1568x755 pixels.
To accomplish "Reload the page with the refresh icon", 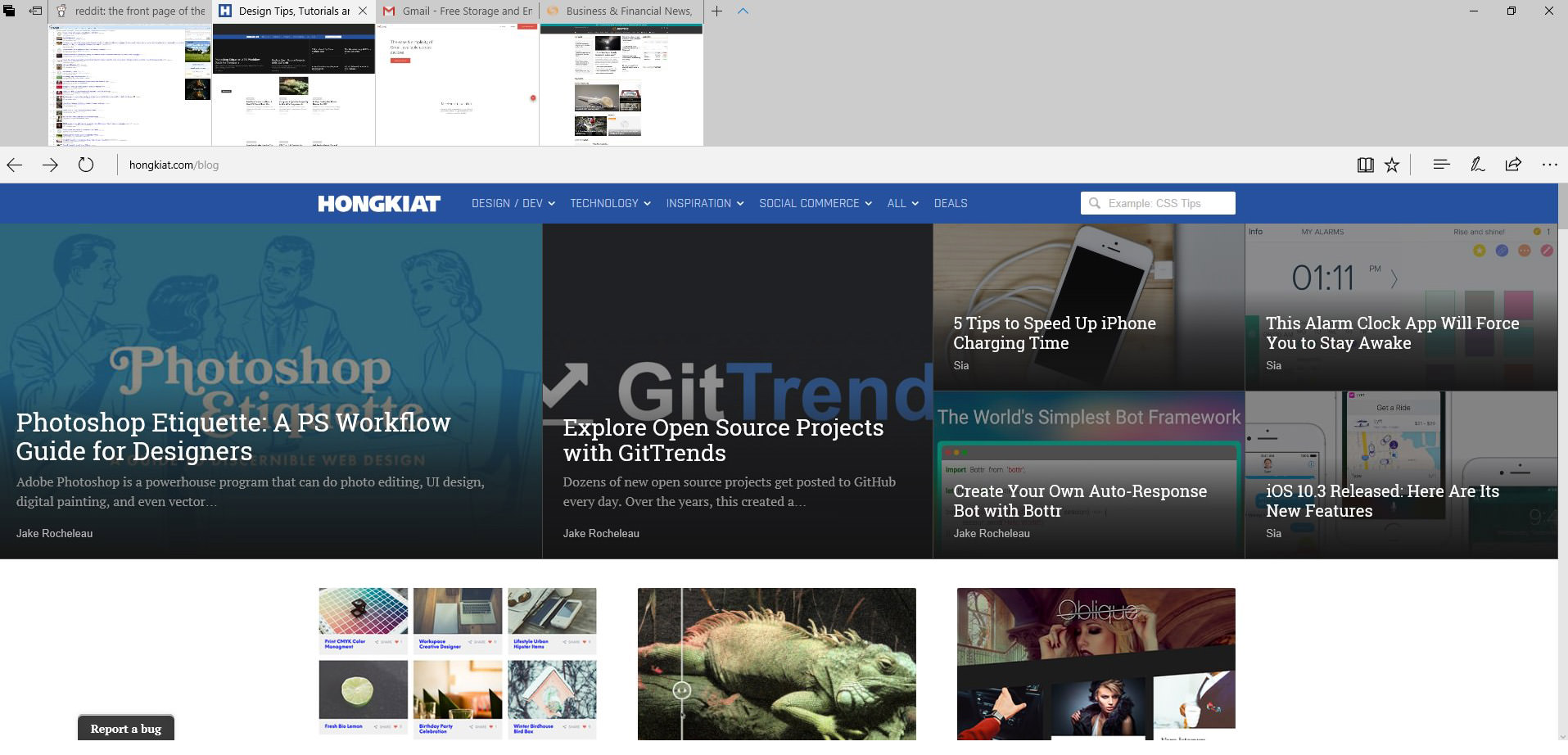I will [86, 165].
